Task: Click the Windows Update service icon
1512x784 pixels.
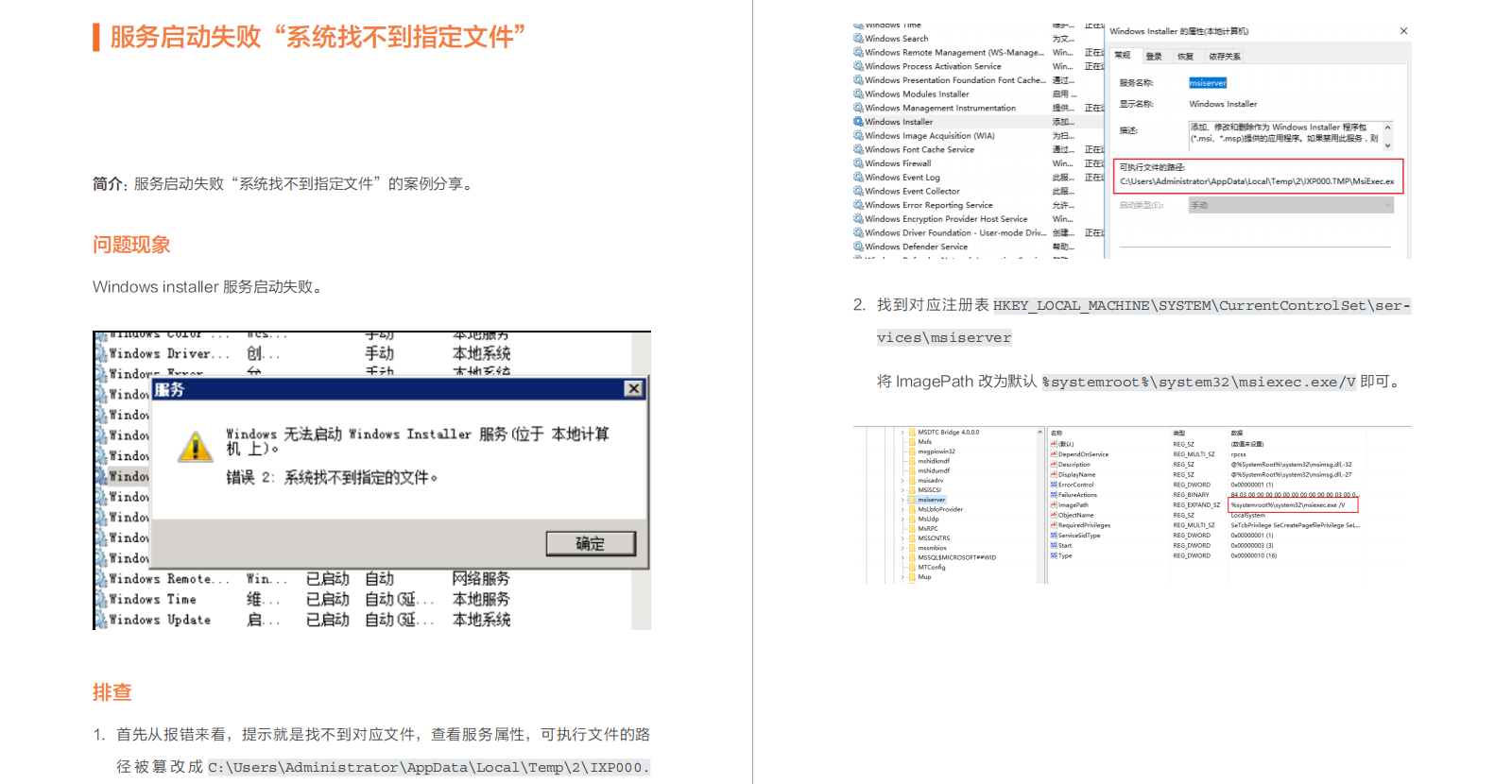Action: (100, 620)
